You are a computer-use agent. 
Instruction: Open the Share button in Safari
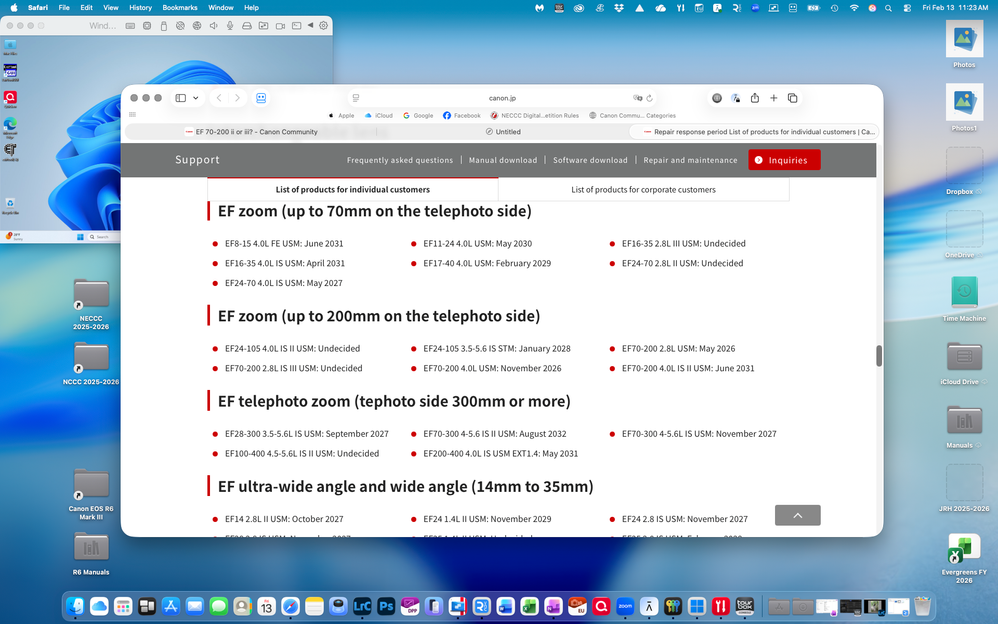(x=755, y=98)
